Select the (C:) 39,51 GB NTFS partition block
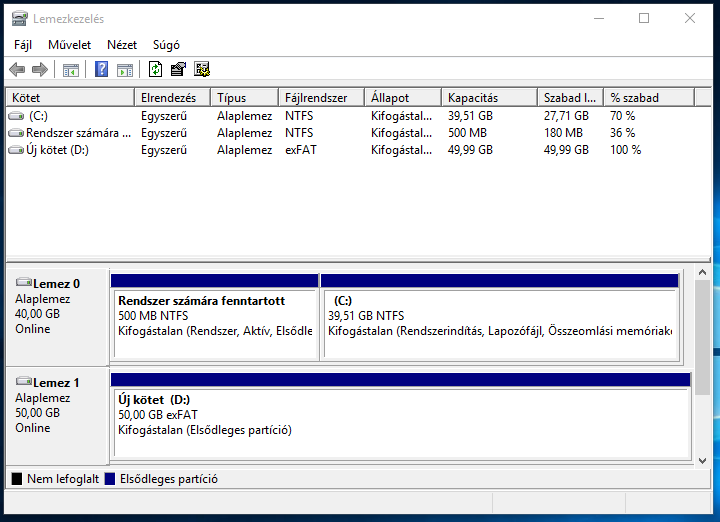 coord(500,317)
